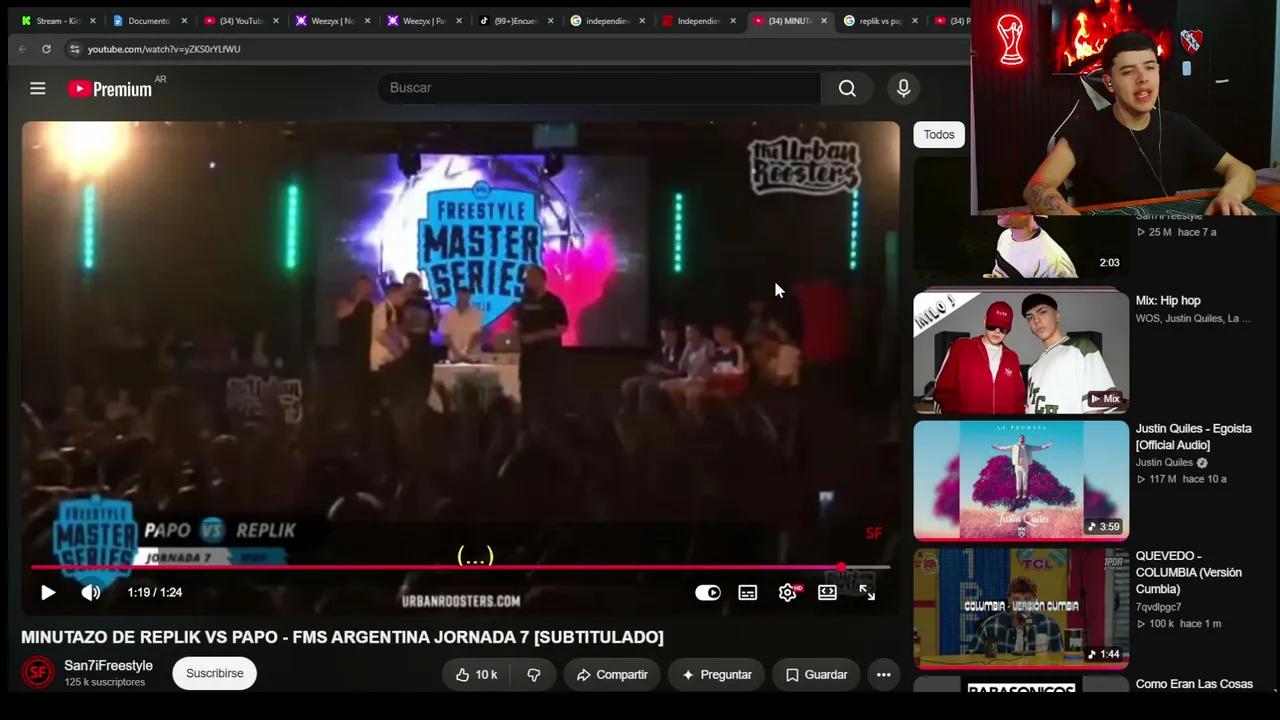Close the Documento tab

[184, 21]
